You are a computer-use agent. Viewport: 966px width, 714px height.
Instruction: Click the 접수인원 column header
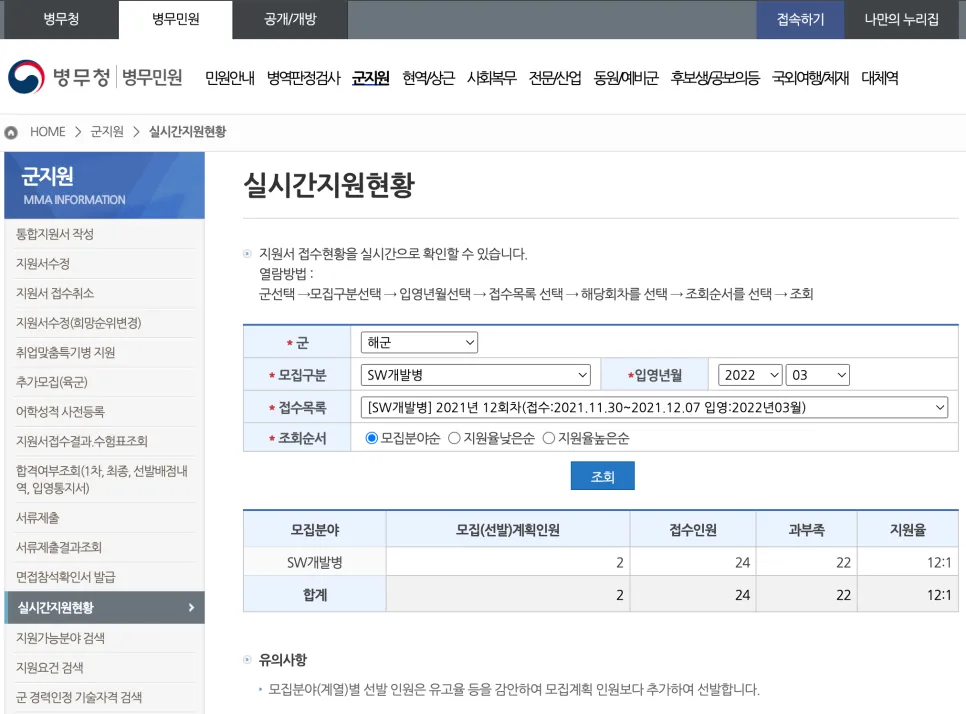[693, 530]
